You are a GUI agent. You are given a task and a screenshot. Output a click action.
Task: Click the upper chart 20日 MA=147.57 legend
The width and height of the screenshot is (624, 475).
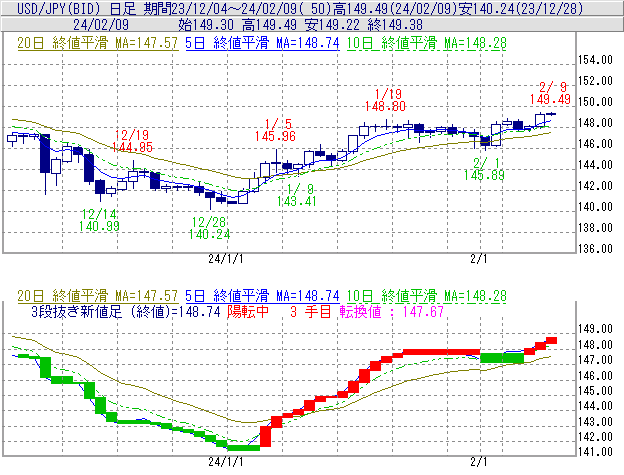tap(97, 43)
